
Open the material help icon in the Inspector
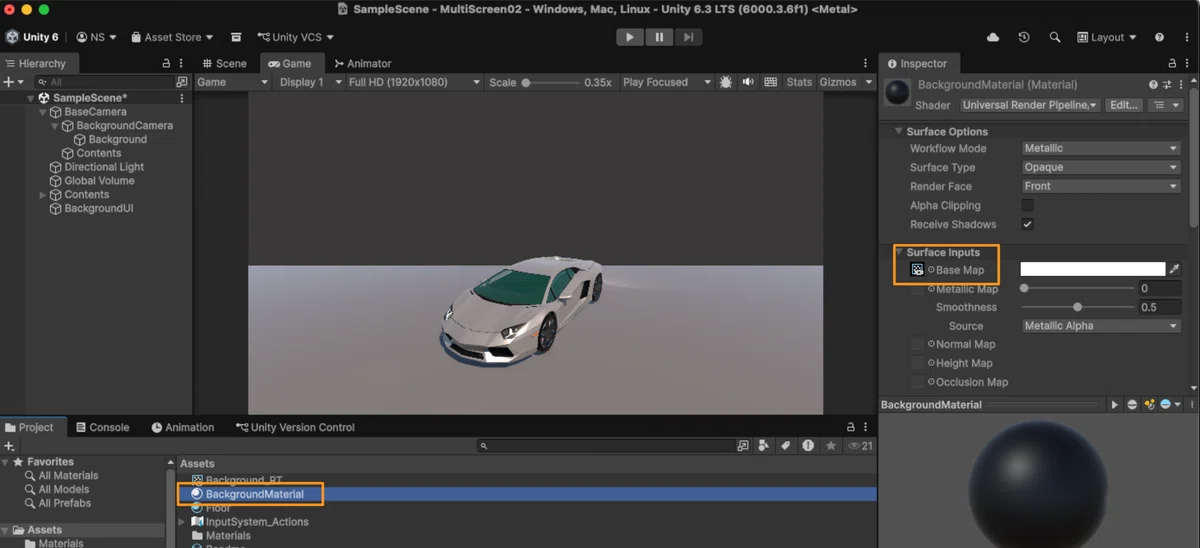1153,85
